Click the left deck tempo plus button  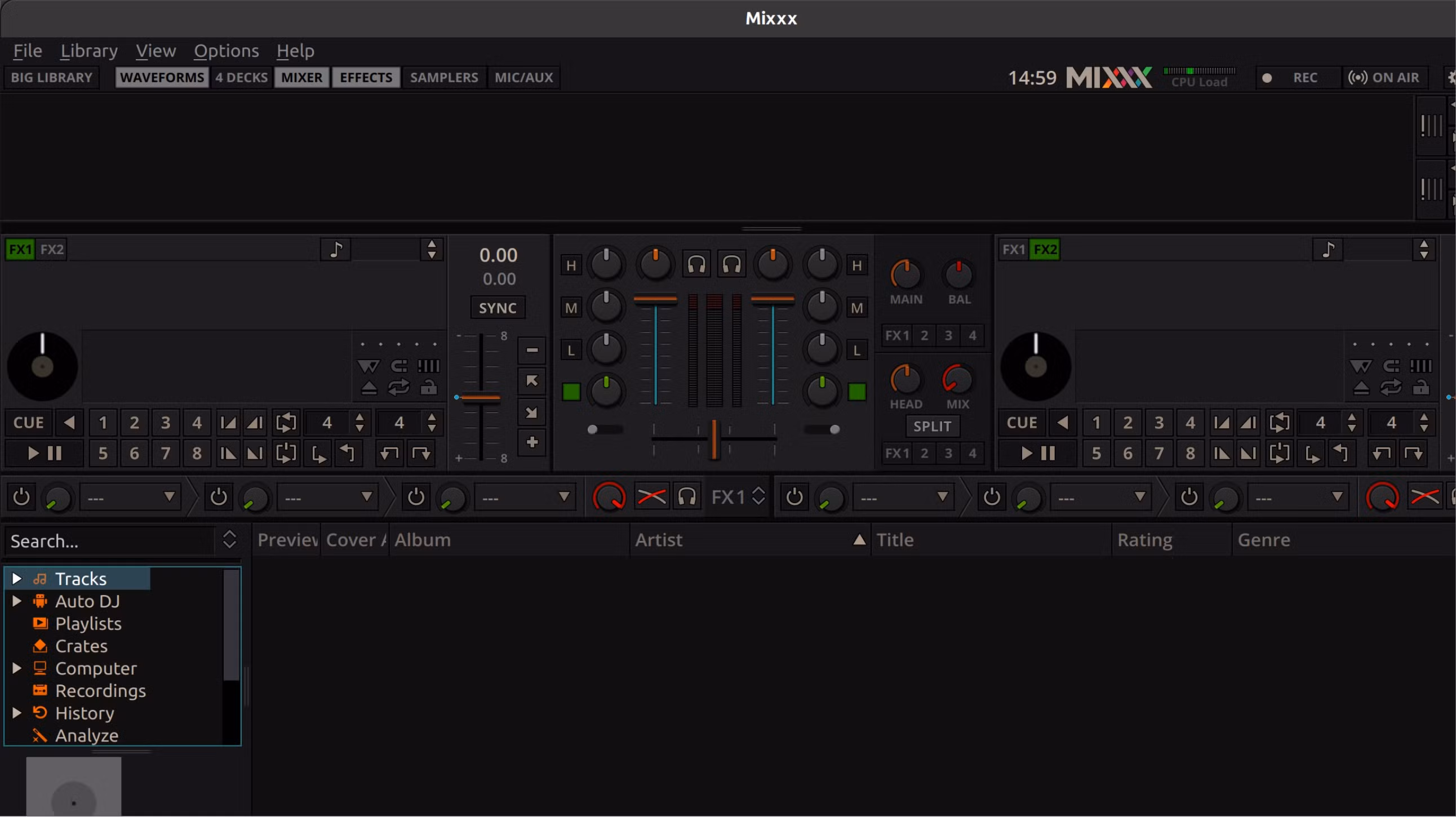pos(532,442)
